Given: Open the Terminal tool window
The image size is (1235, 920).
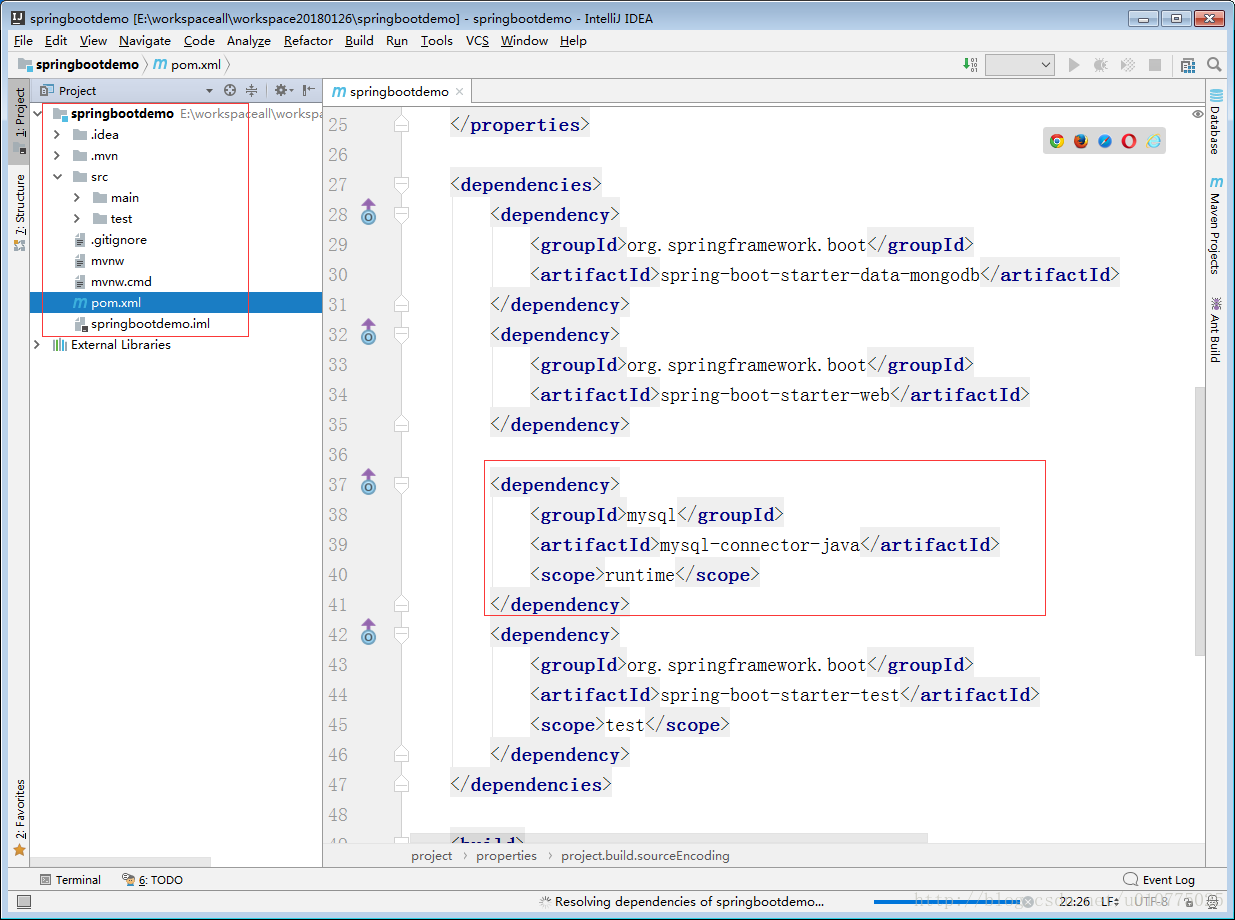Looking at the screenshot, I should coord(70,880).
